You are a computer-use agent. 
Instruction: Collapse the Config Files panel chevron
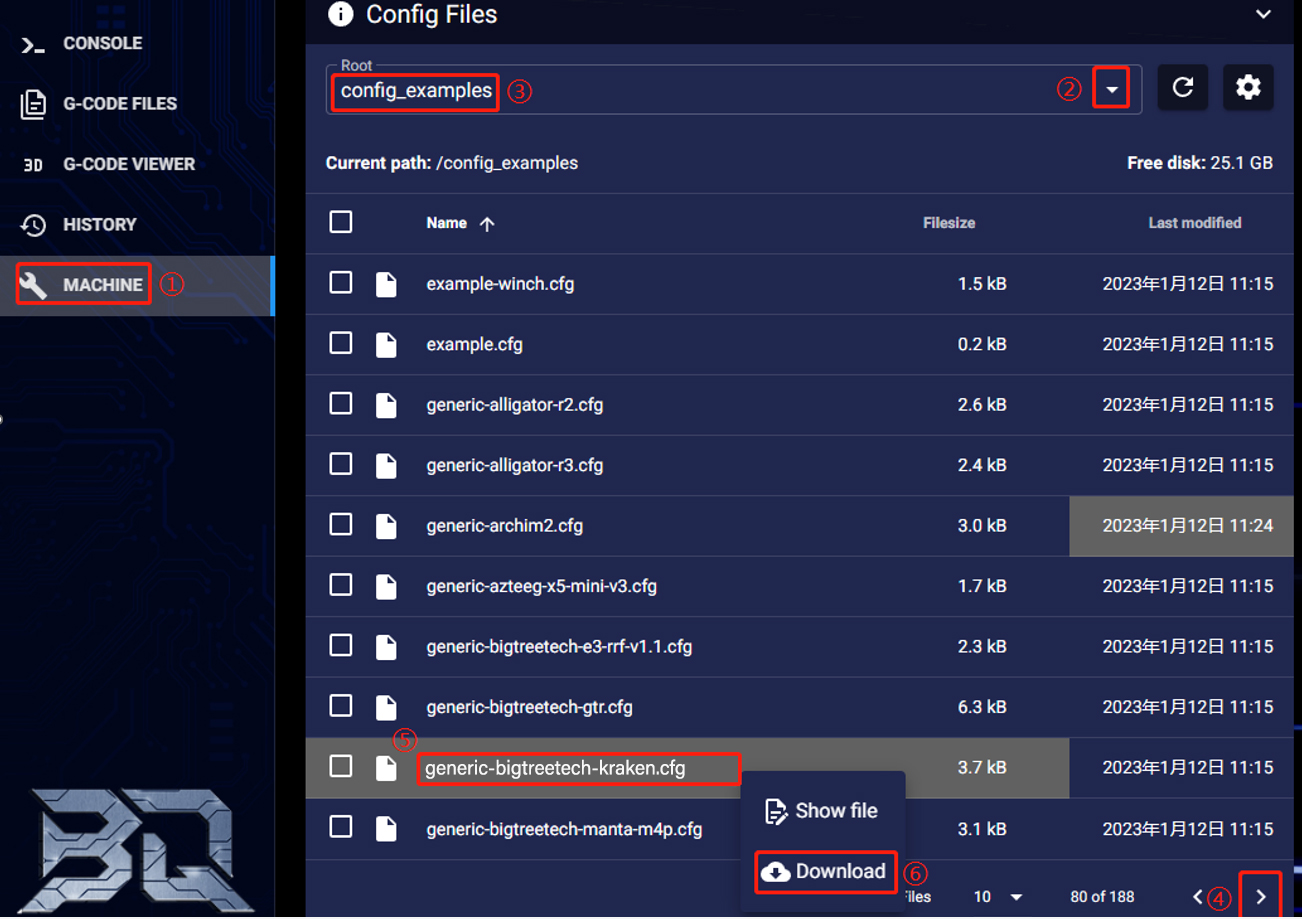[x=1263, y=15]
